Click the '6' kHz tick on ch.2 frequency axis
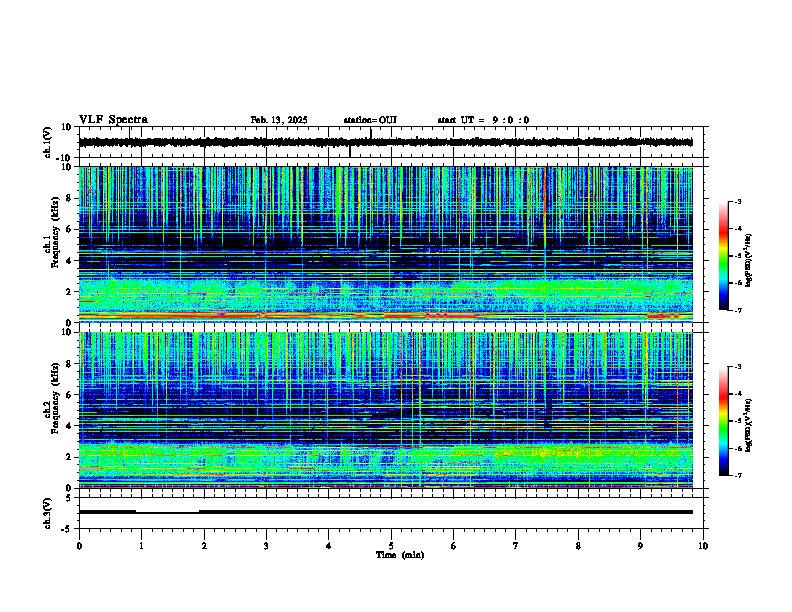This screenshot has width=792, height=612. pos(70,395)
